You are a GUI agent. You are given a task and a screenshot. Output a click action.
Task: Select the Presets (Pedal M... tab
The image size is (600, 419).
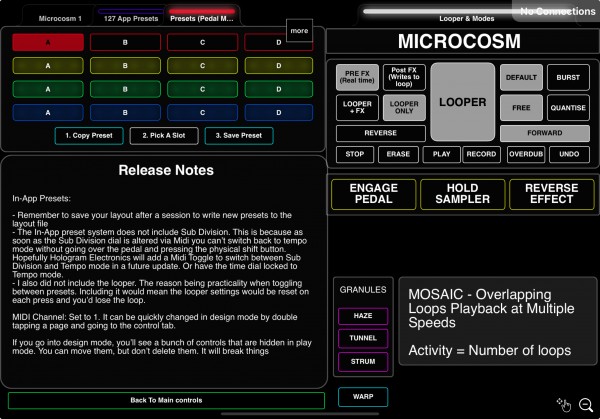[x=202, y=18]
